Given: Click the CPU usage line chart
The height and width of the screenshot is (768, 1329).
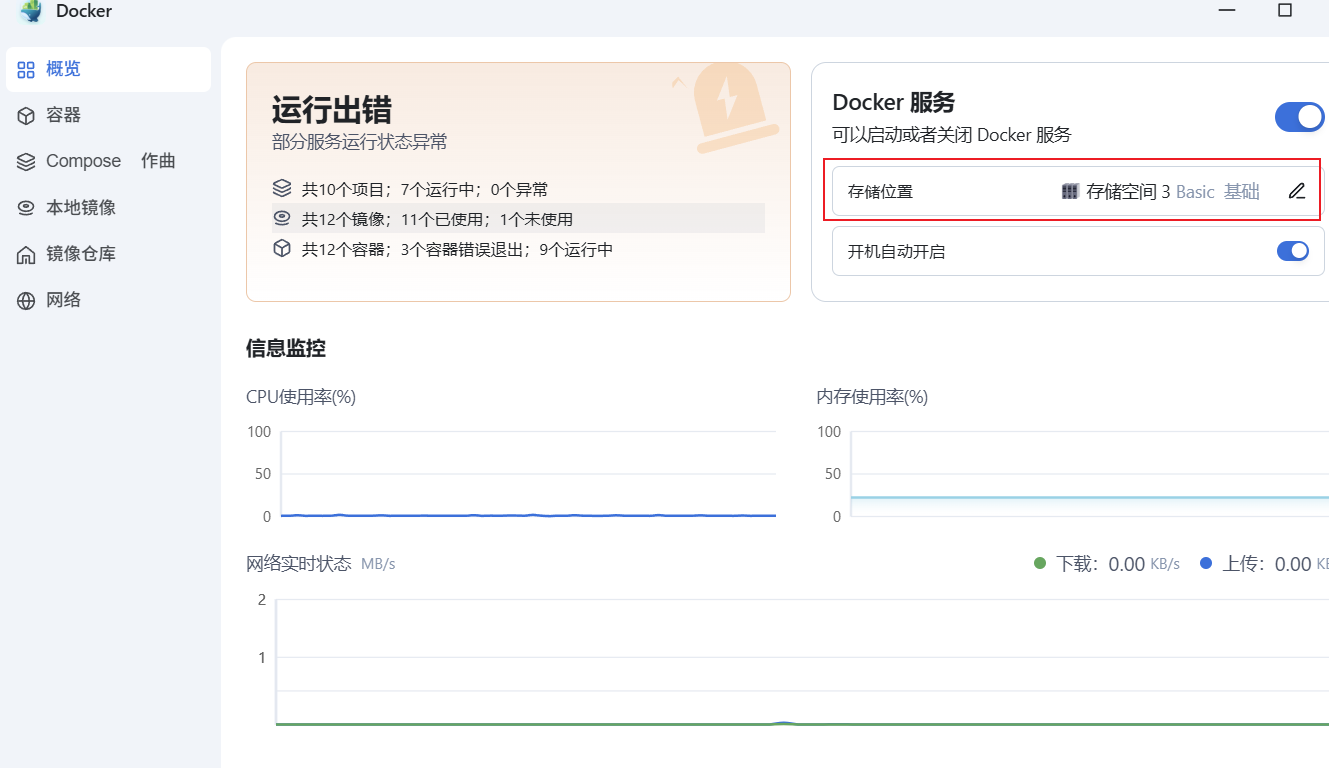Looking at the screenshot, I should (x=511, y=474).
